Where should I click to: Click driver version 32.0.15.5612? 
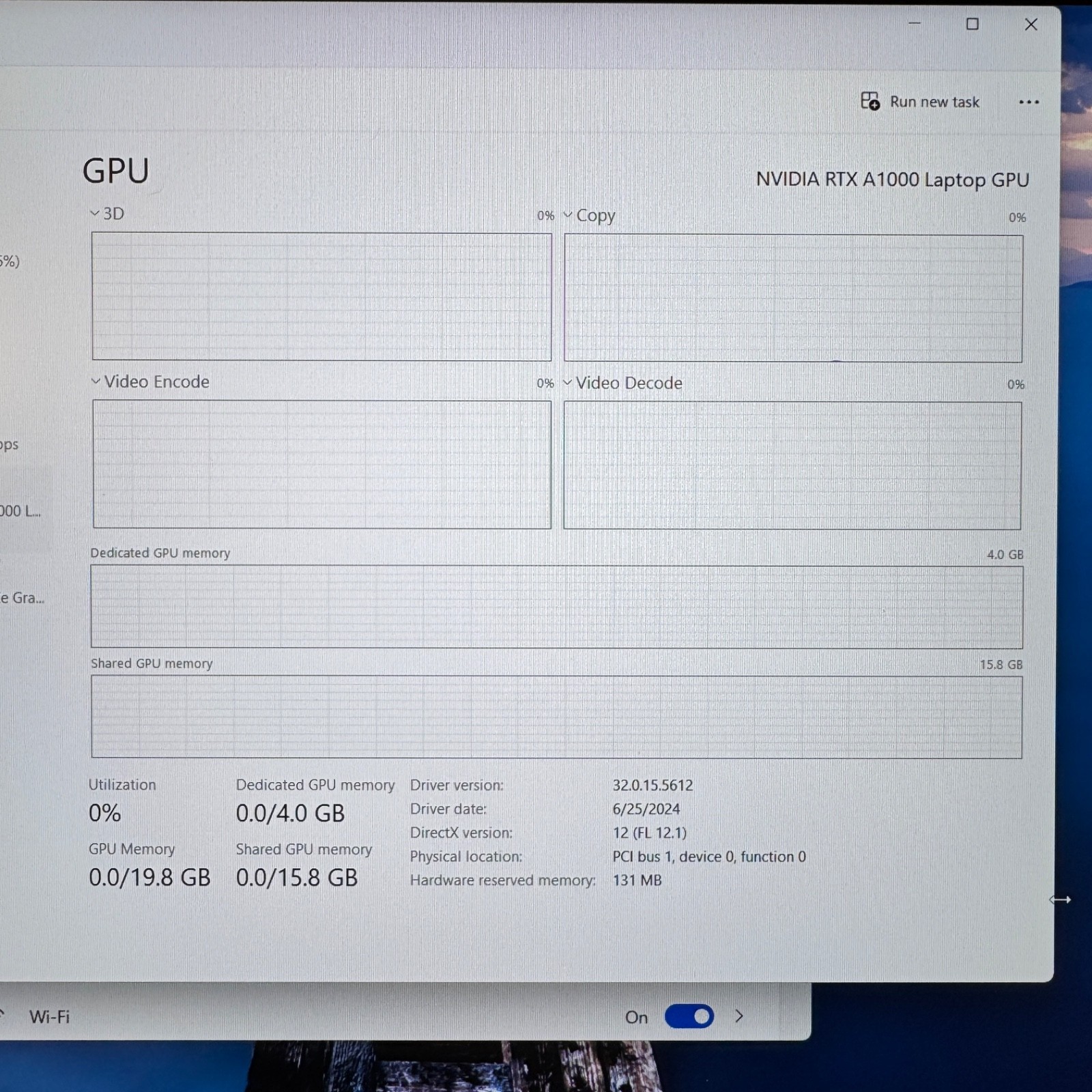pos(652,786)
